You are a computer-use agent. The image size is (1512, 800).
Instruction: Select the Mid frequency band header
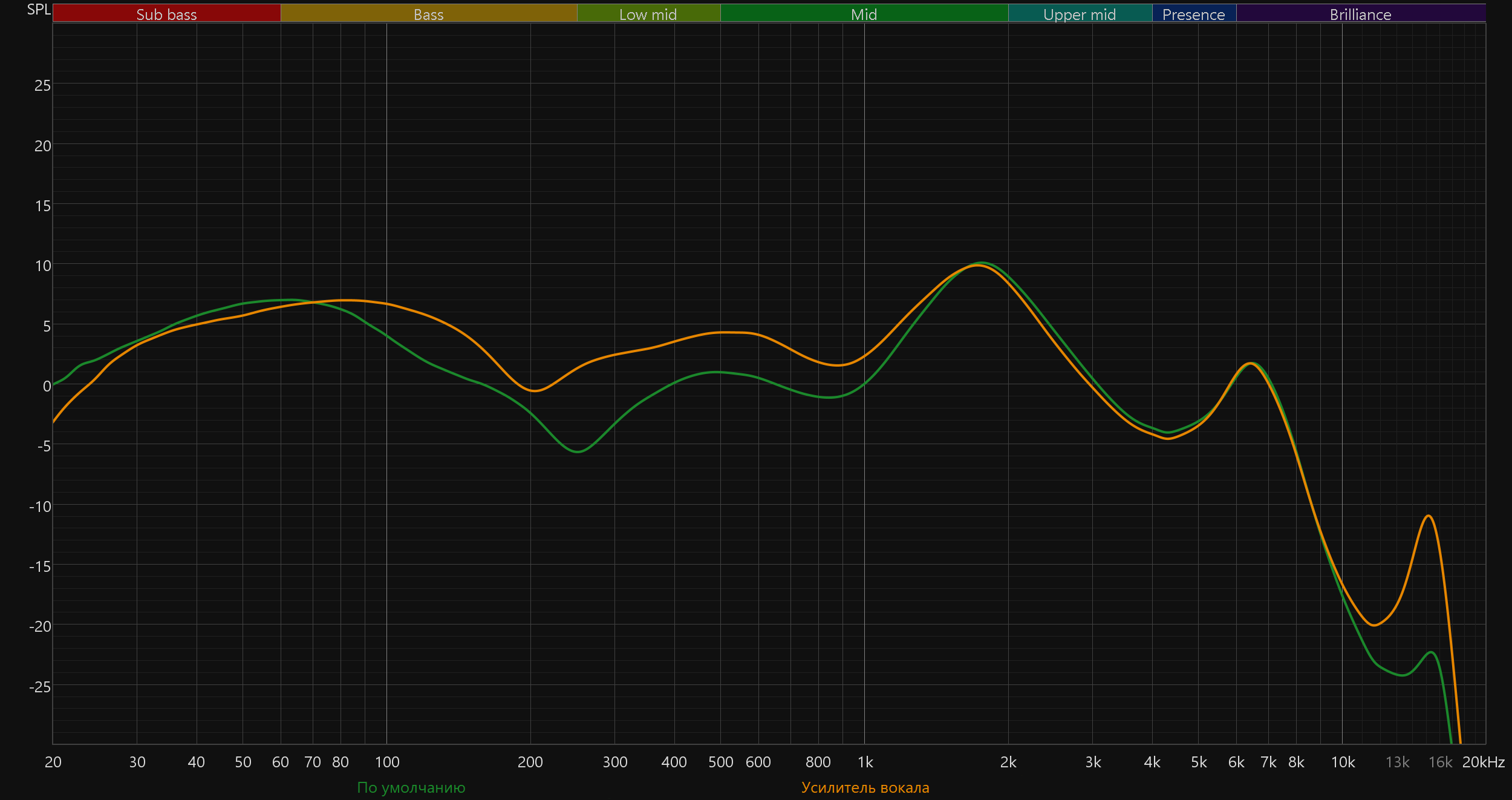click(x=864, y=14)
